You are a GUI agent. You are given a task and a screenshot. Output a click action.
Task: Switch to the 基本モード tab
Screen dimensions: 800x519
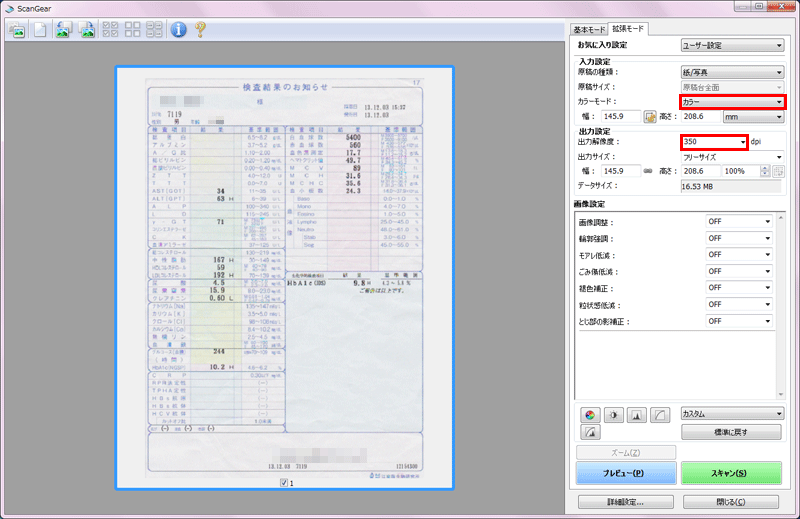589,30
